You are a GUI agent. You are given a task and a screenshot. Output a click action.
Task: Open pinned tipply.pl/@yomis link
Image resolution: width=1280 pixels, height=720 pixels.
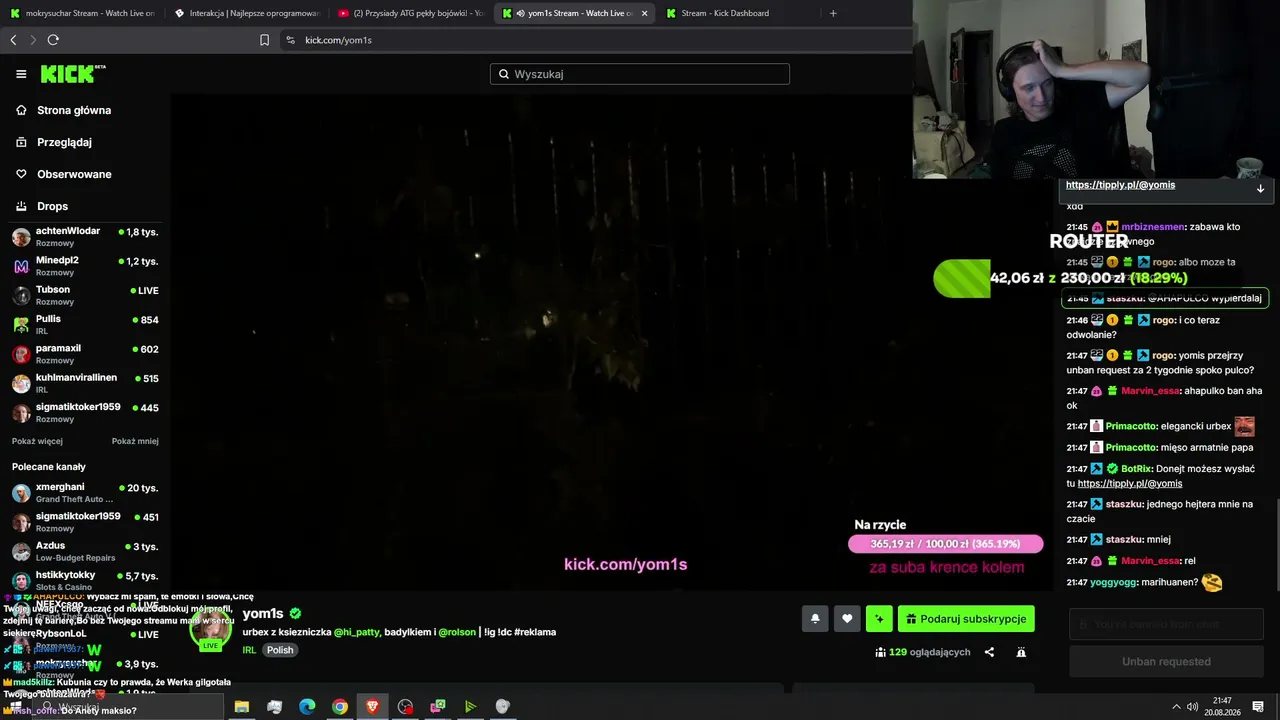pyautogui.click(x=1120, y=185)
